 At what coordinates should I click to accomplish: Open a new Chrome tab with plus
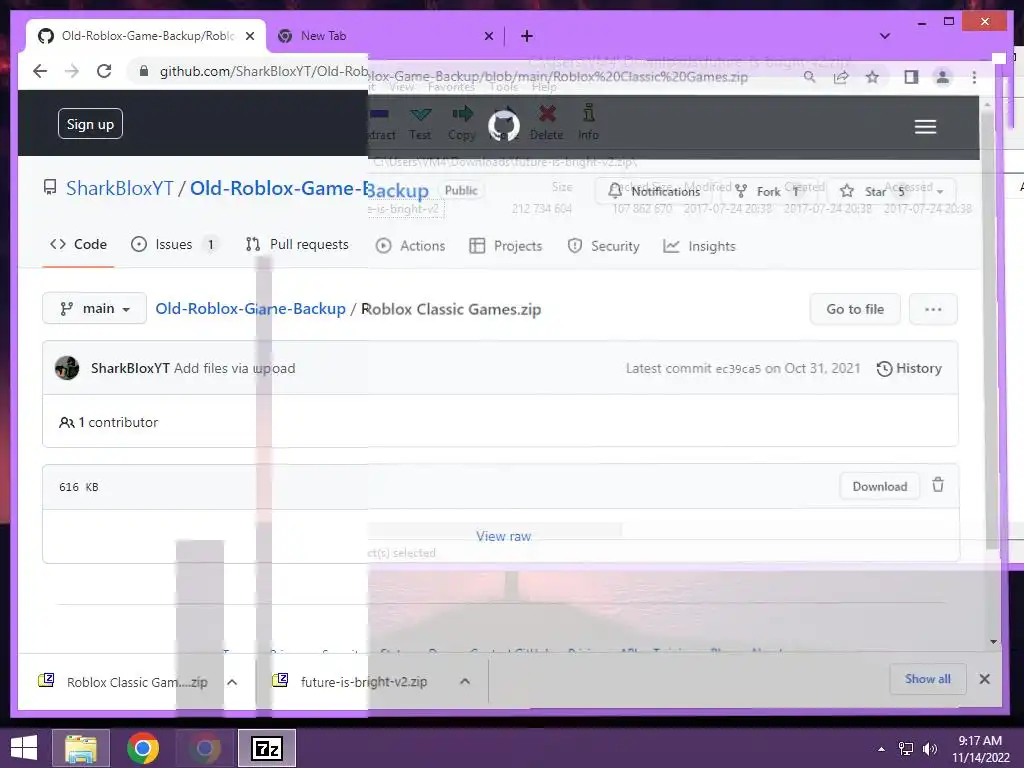(527, 36)
